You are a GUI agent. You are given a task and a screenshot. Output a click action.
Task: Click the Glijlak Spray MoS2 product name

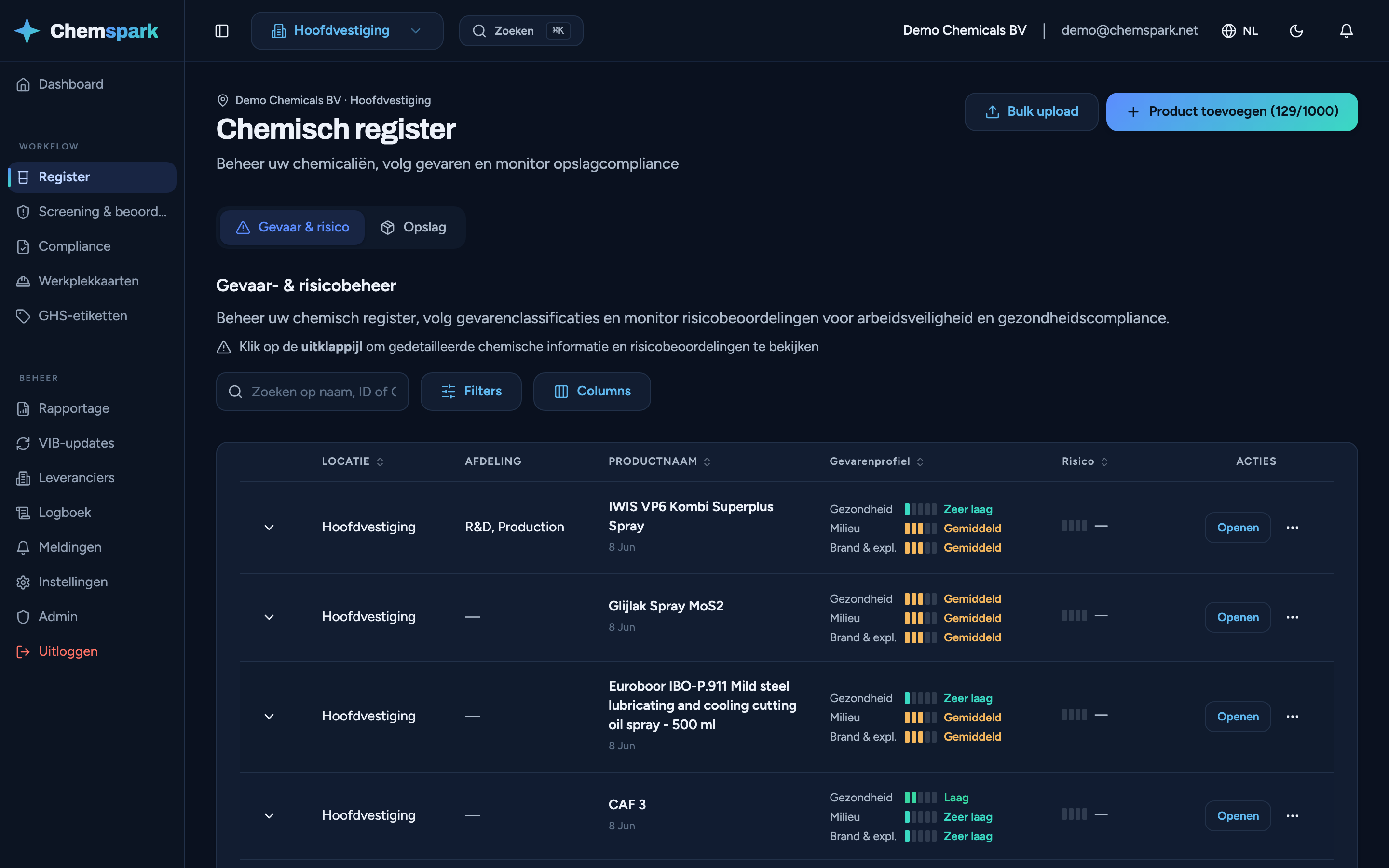click(666, 606)
